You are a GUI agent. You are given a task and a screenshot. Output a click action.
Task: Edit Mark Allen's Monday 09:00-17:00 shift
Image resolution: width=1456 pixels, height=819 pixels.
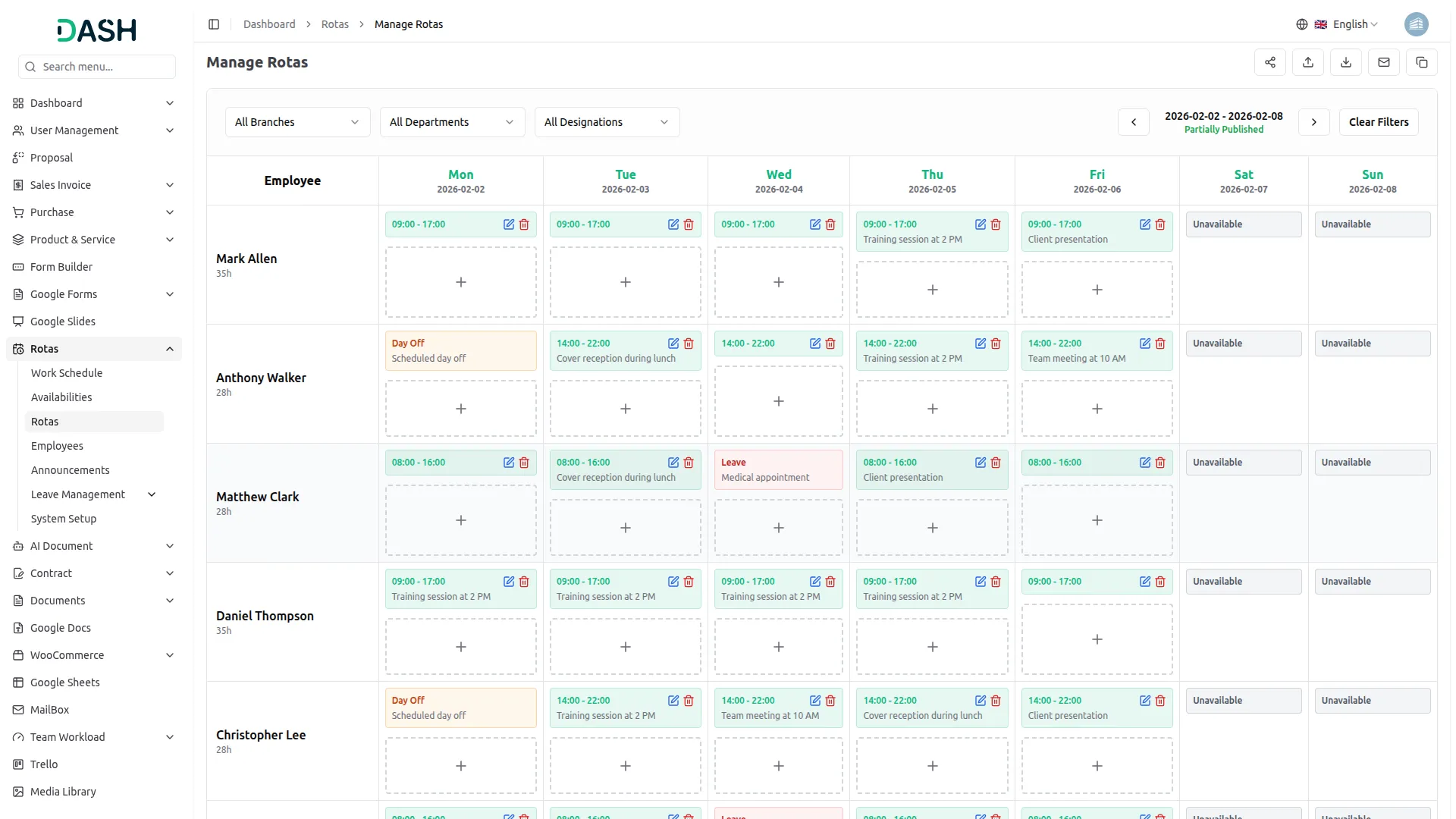point(509,224)
